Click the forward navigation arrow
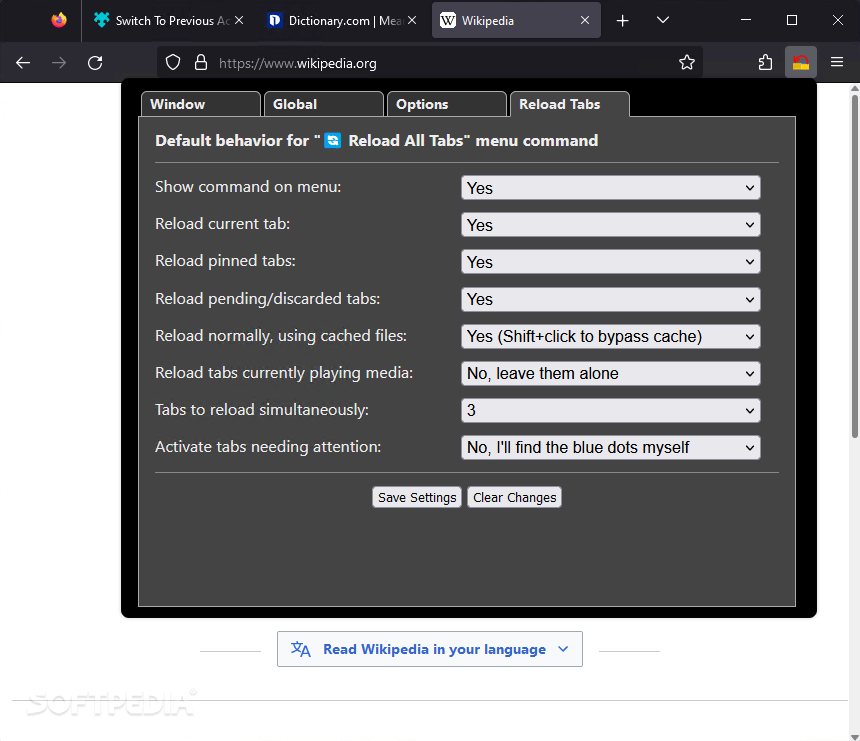 pos(59,63)
